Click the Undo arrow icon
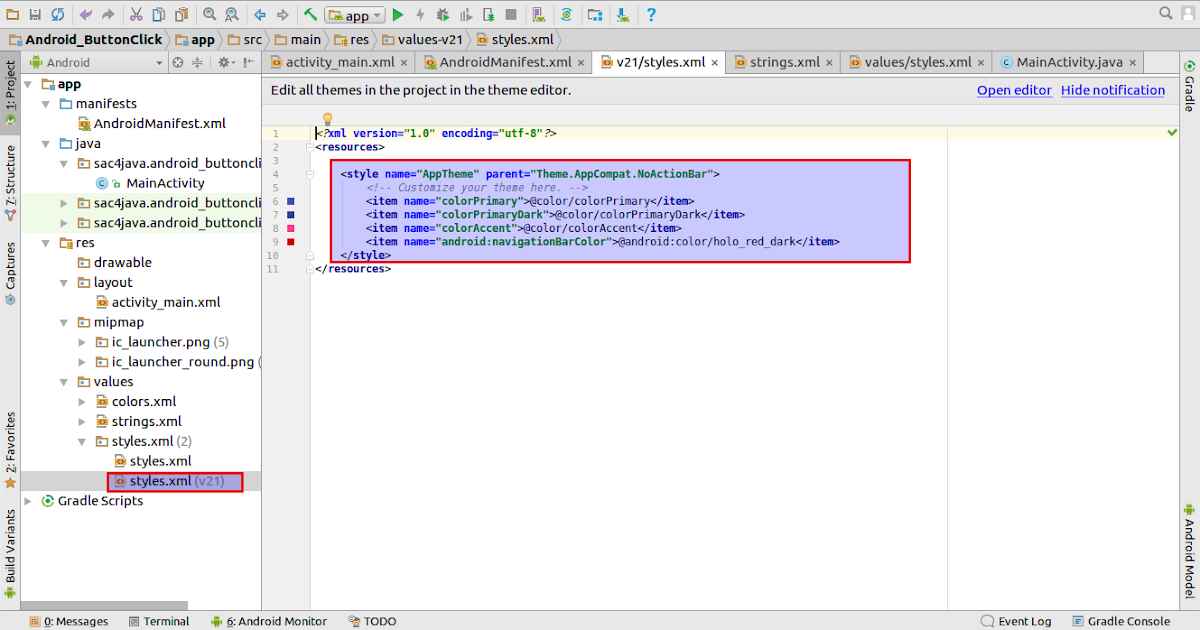The image size is (1200, 630). point(86,14)
